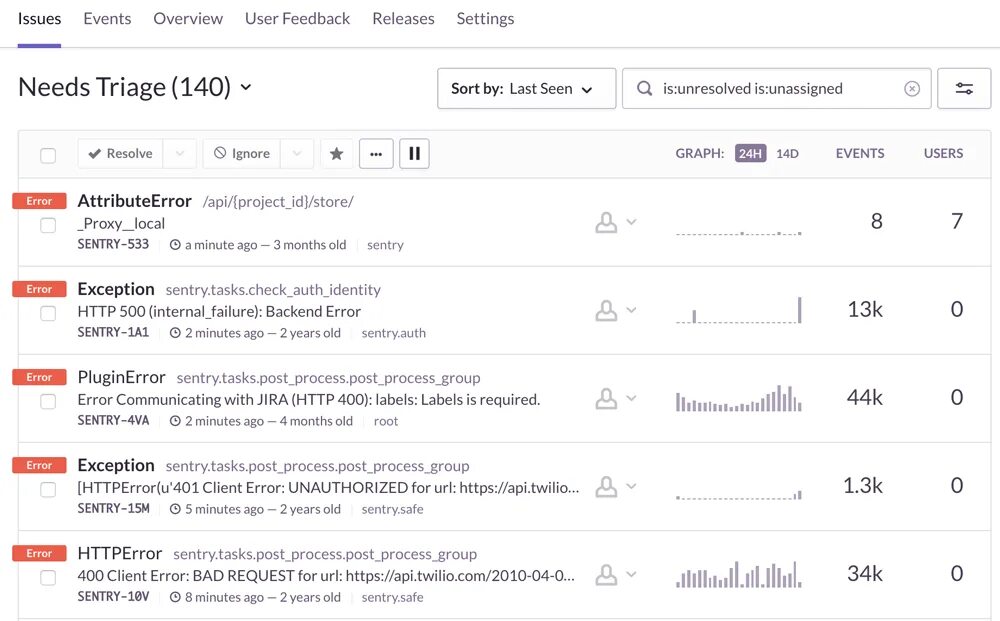Switch to the Releases tab
Image resolution: width=1000 pixels, height=621 pixels.
click(403, 19)
